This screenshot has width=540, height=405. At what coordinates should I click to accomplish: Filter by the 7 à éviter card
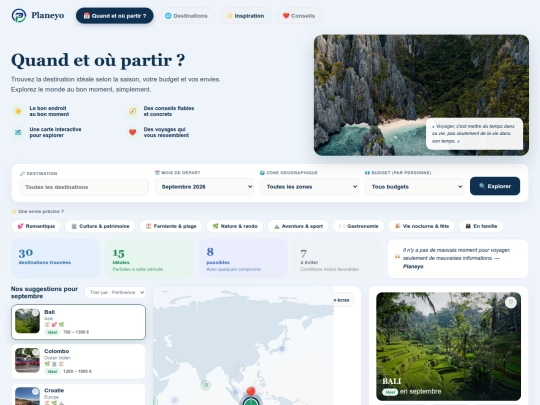pyautogui.click(x=337, y=258)
